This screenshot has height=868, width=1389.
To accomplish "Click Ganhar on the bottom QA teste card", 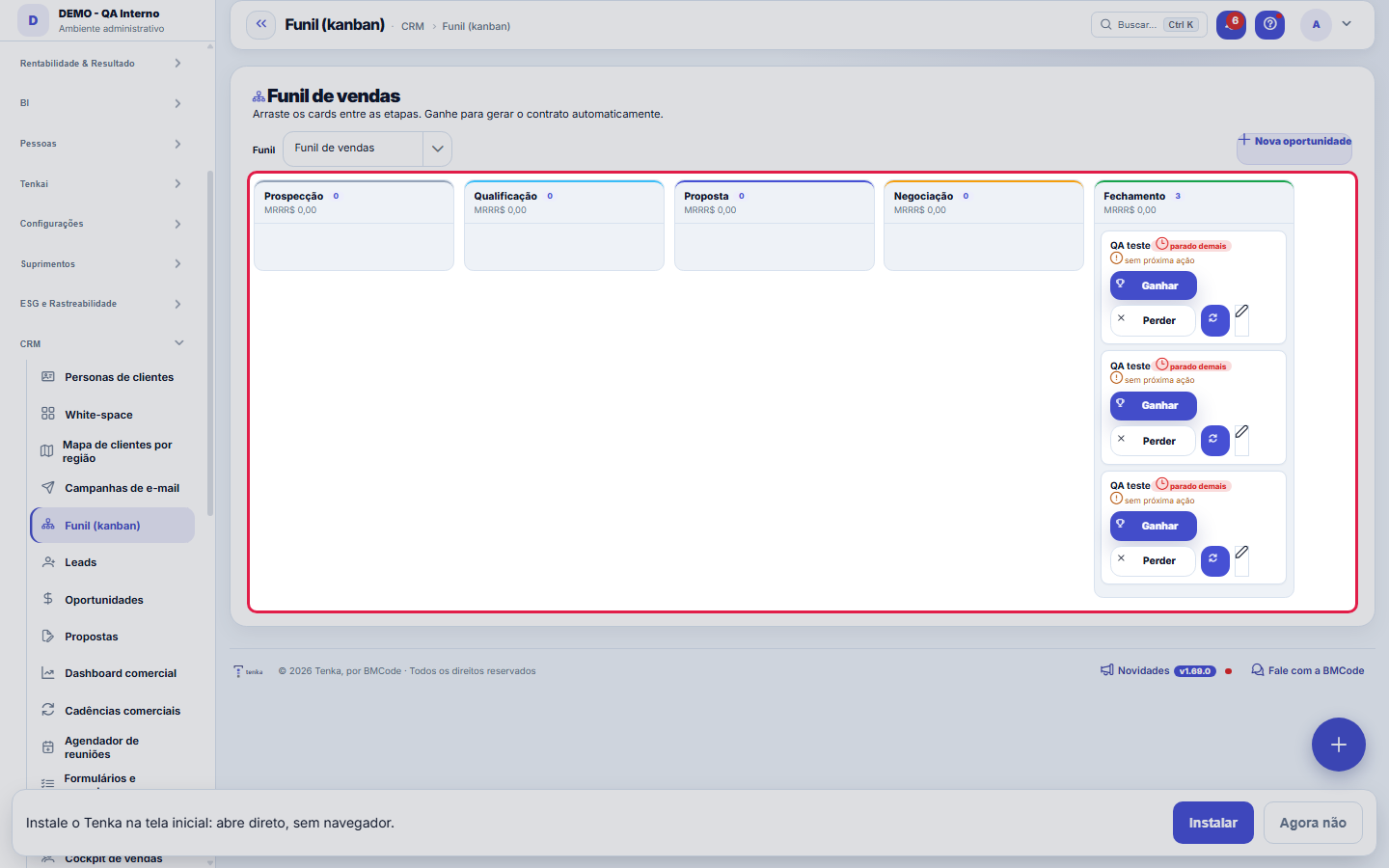I will [x=1154, y=526].
